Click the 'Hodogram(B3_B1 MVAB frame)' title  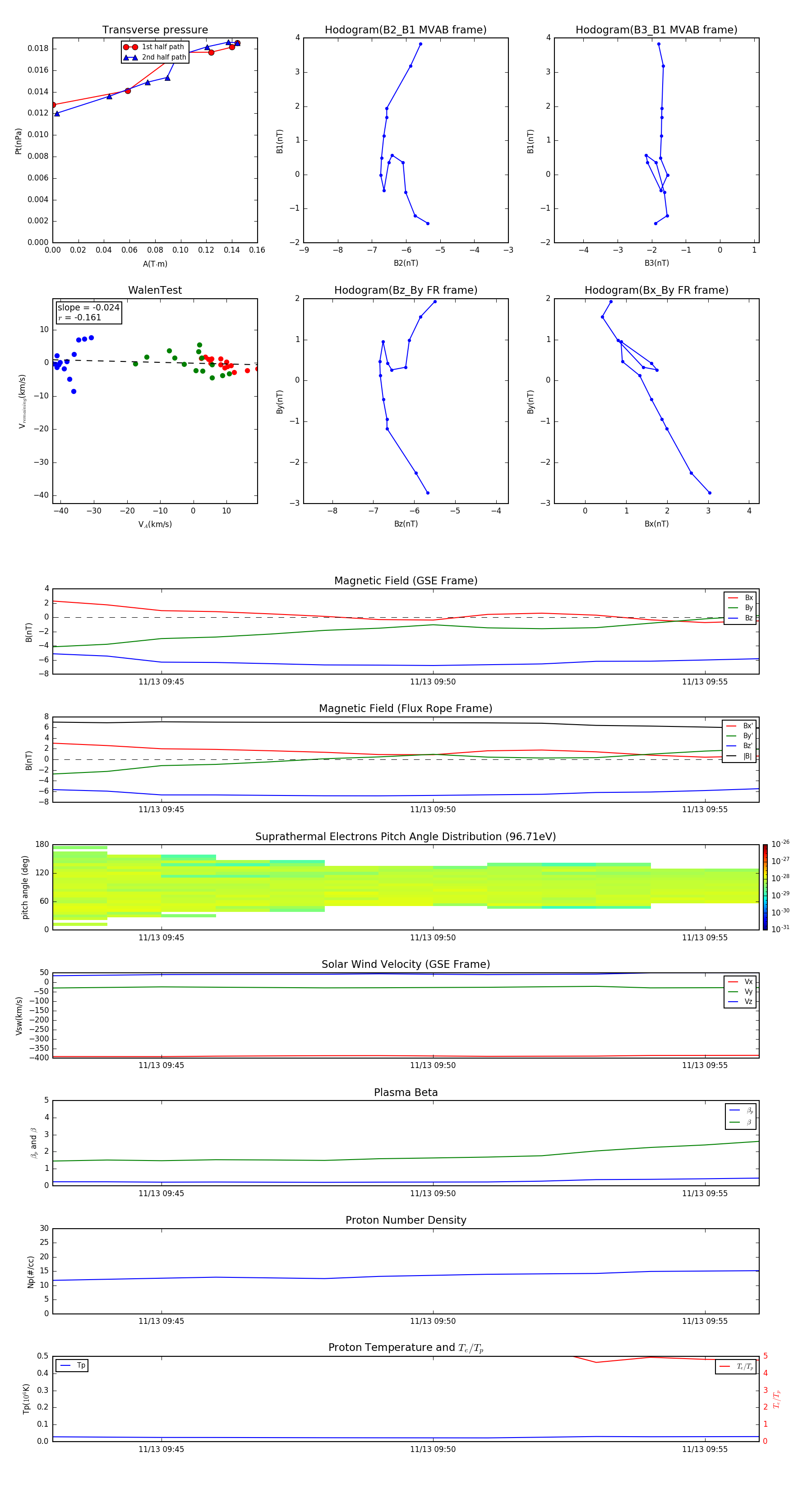(656, 30)
